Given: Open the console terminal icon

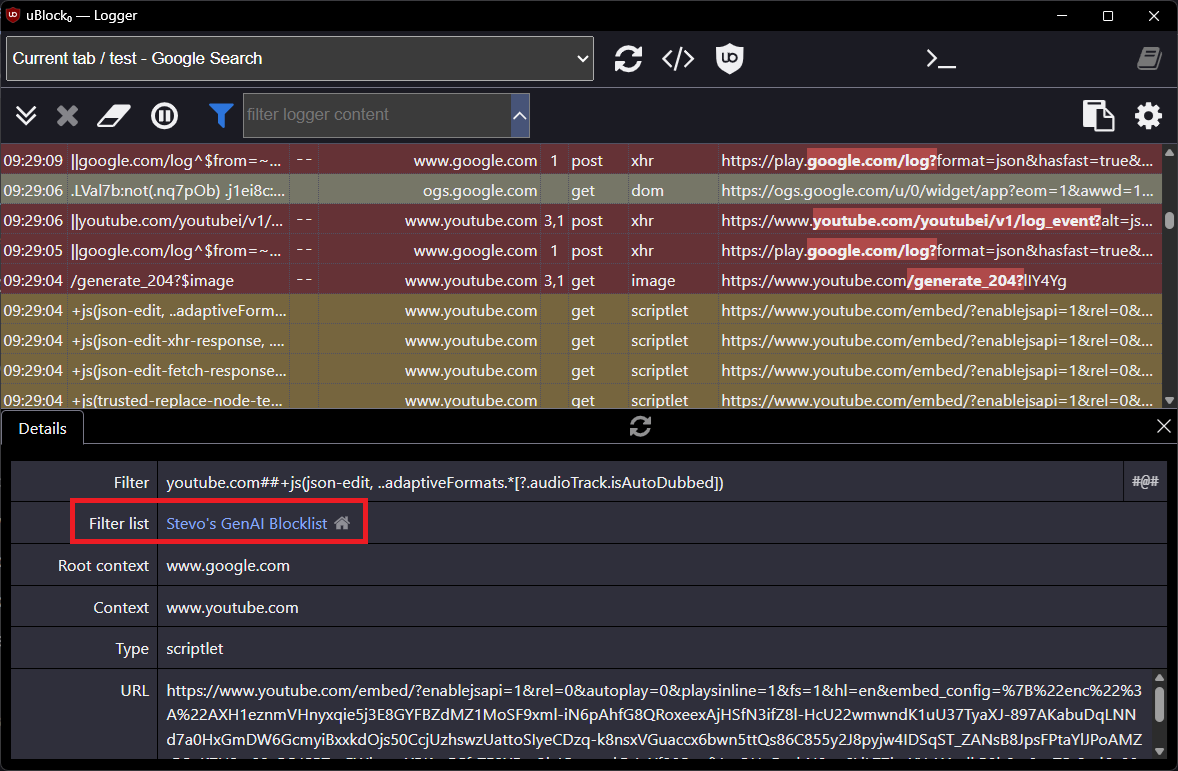Looking at the screenshot, I should click(941, 59).
